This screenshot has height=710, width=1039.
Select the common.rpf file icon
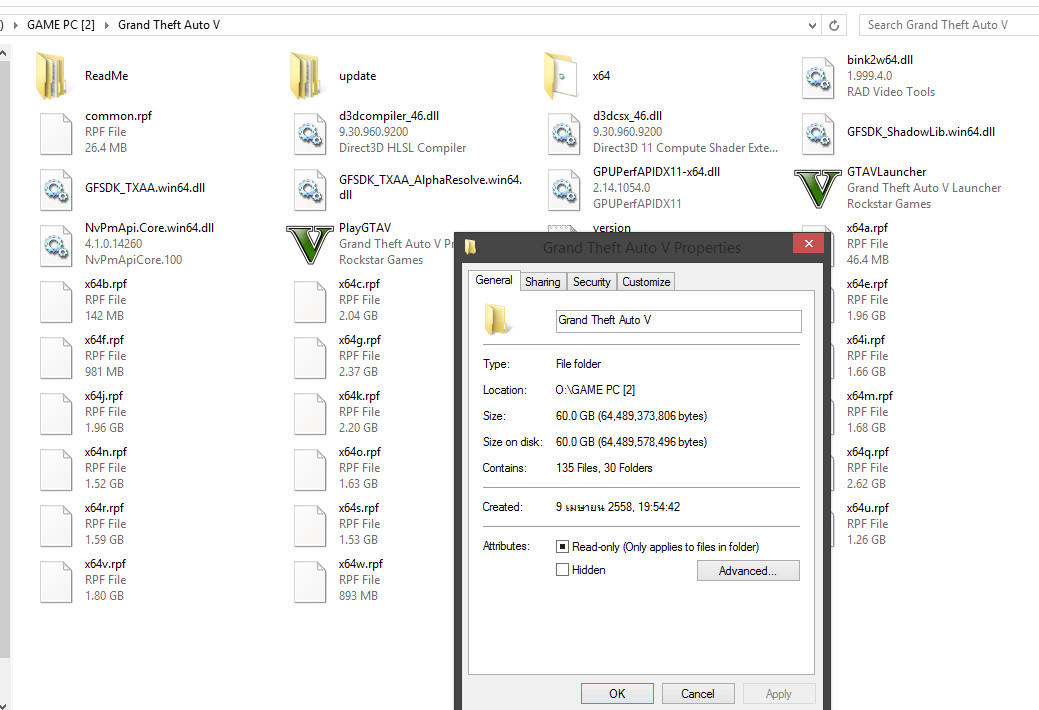point(56,133)
